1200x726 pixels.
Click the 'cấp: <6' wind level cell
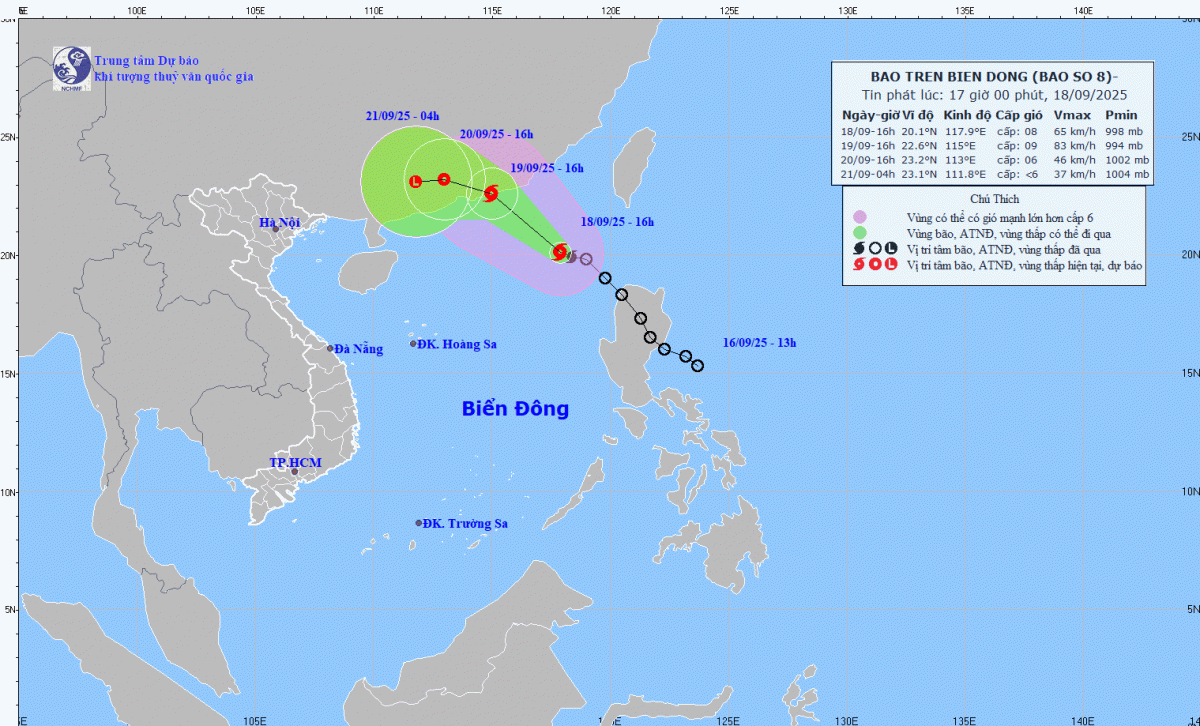coord(1018,174)
